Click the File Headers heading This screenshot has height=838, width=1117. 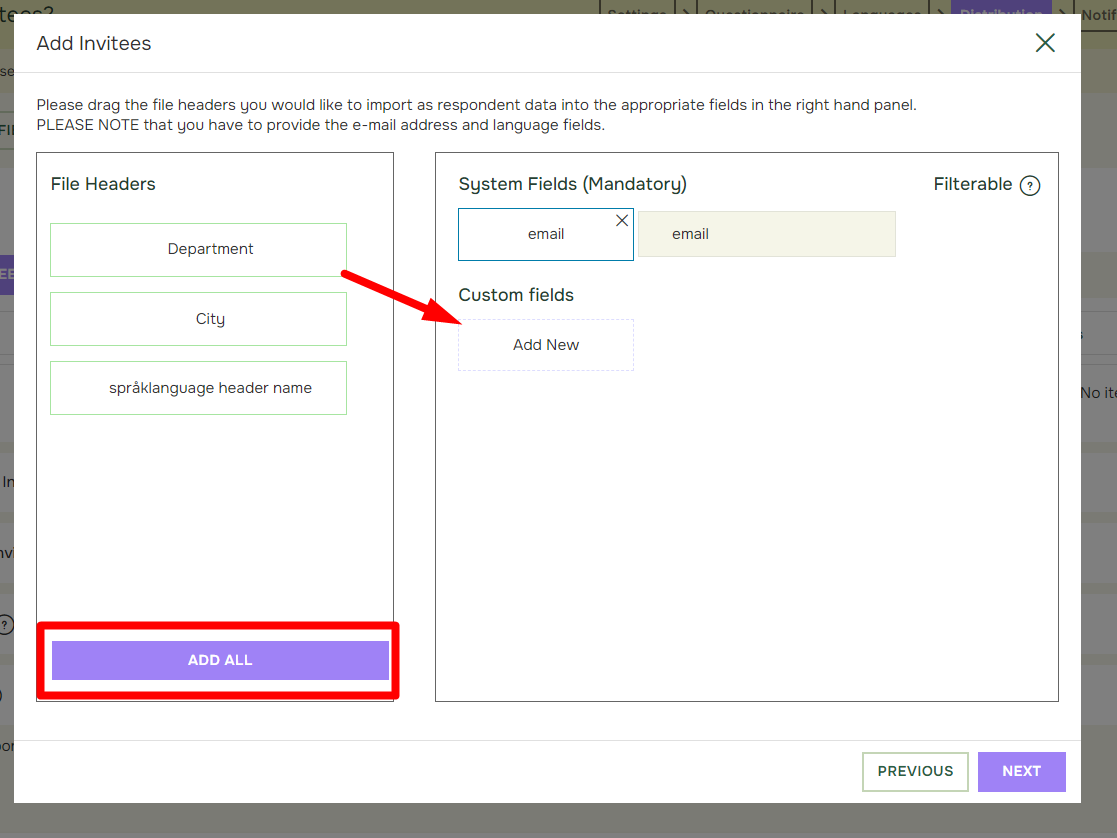tap(103, 184)
